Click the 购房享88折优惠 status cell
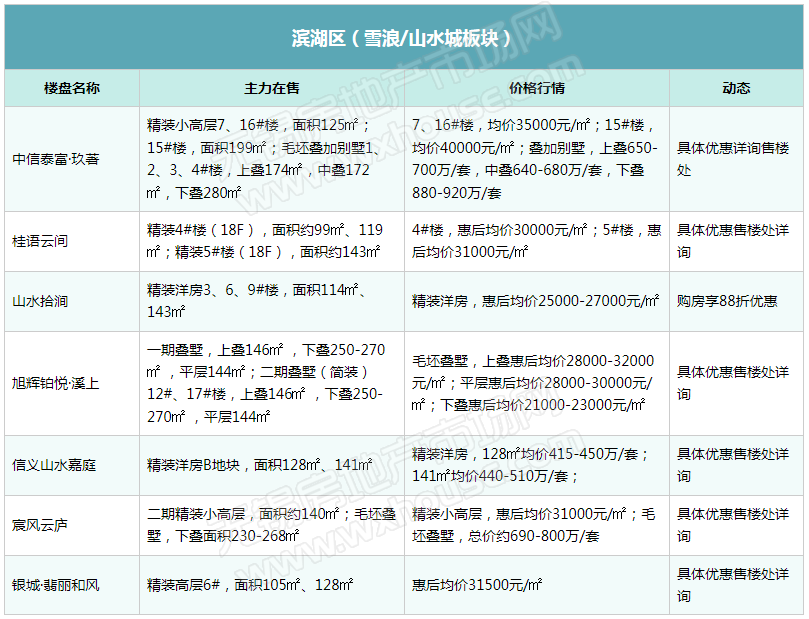This screenshot has width=809, height=619. [x=727, y=301]
